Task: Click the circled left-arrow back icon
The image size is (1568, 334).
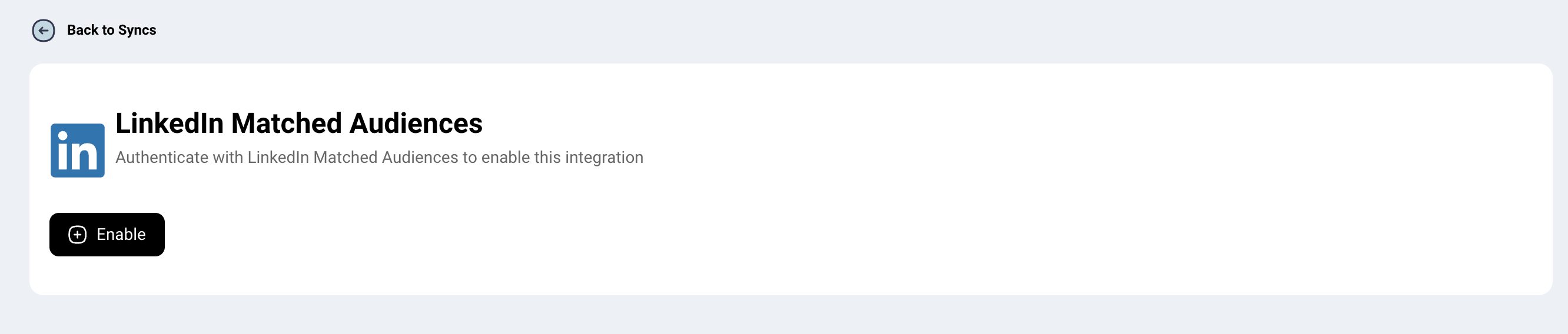Action: click(43, 31)
